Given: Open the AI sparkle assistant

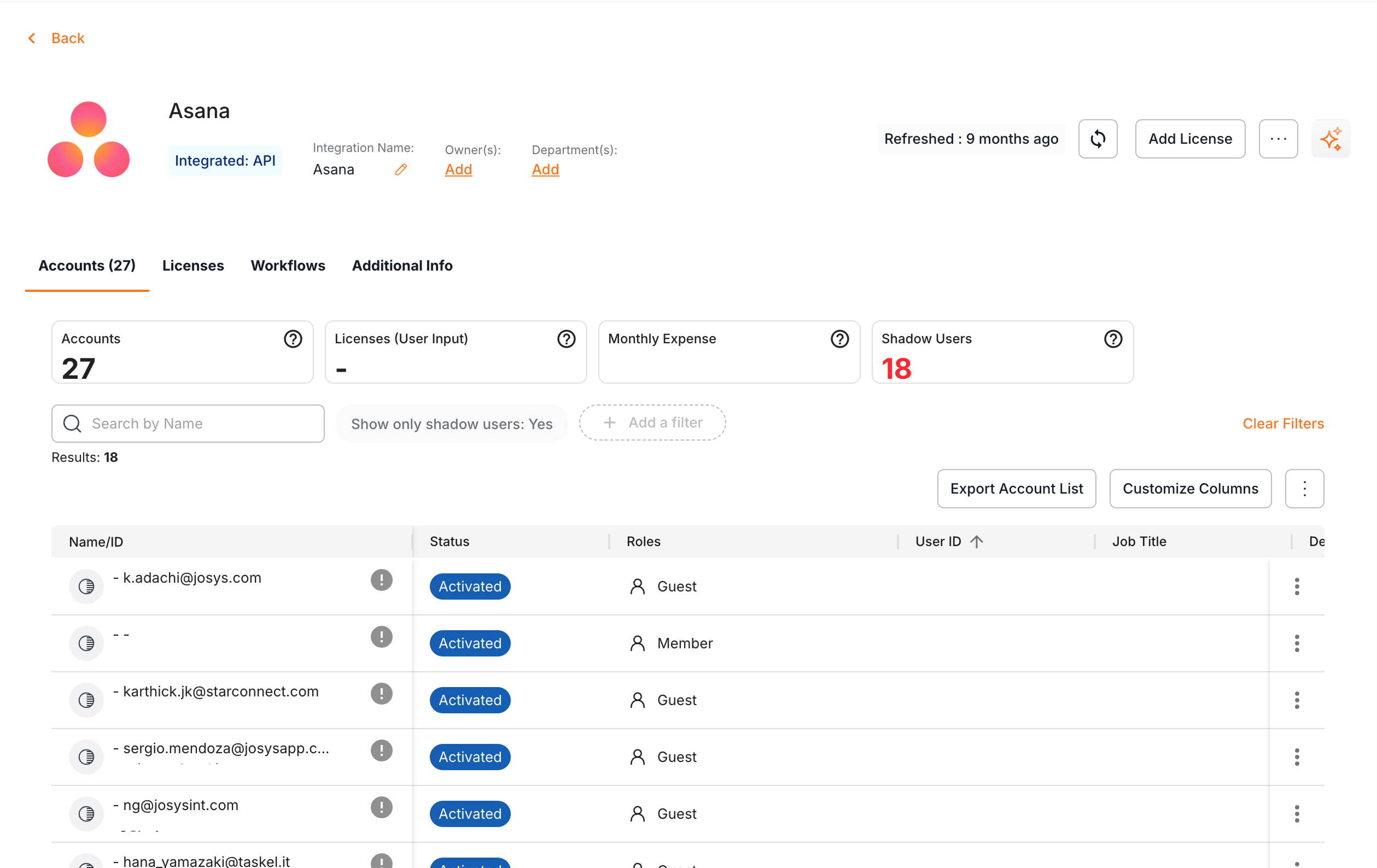Looking at the screenshot, I should click(1331, 139).
